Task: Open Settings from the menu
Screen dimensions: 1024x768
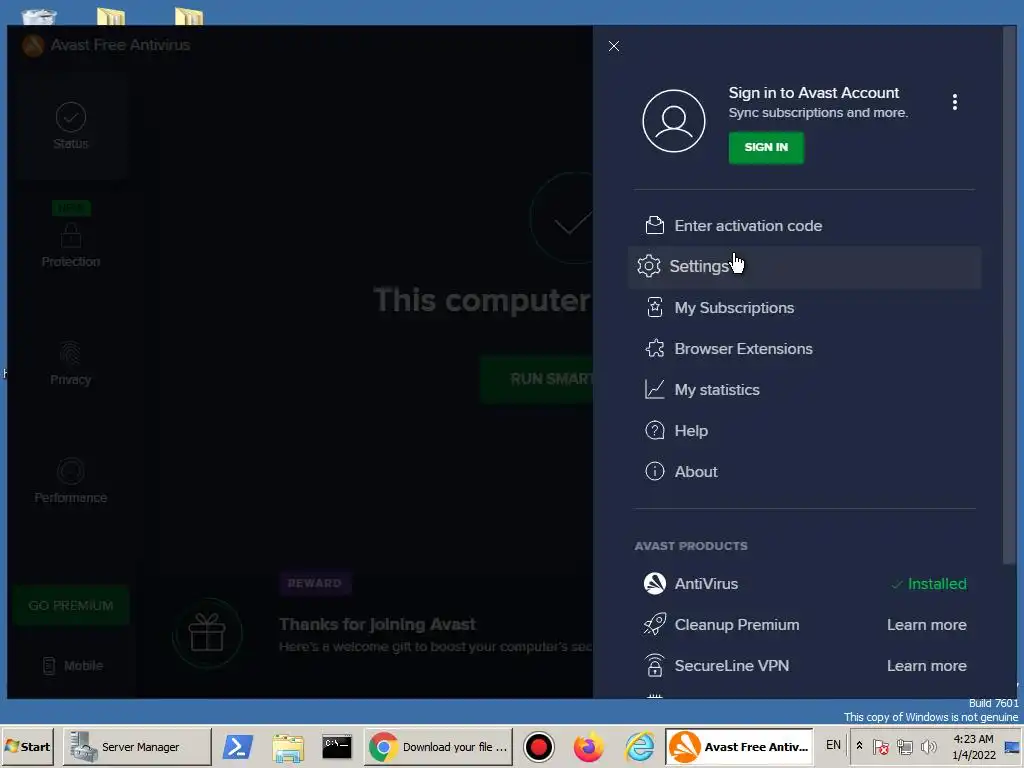Action: pyautogui.click(x=804, y=267)
